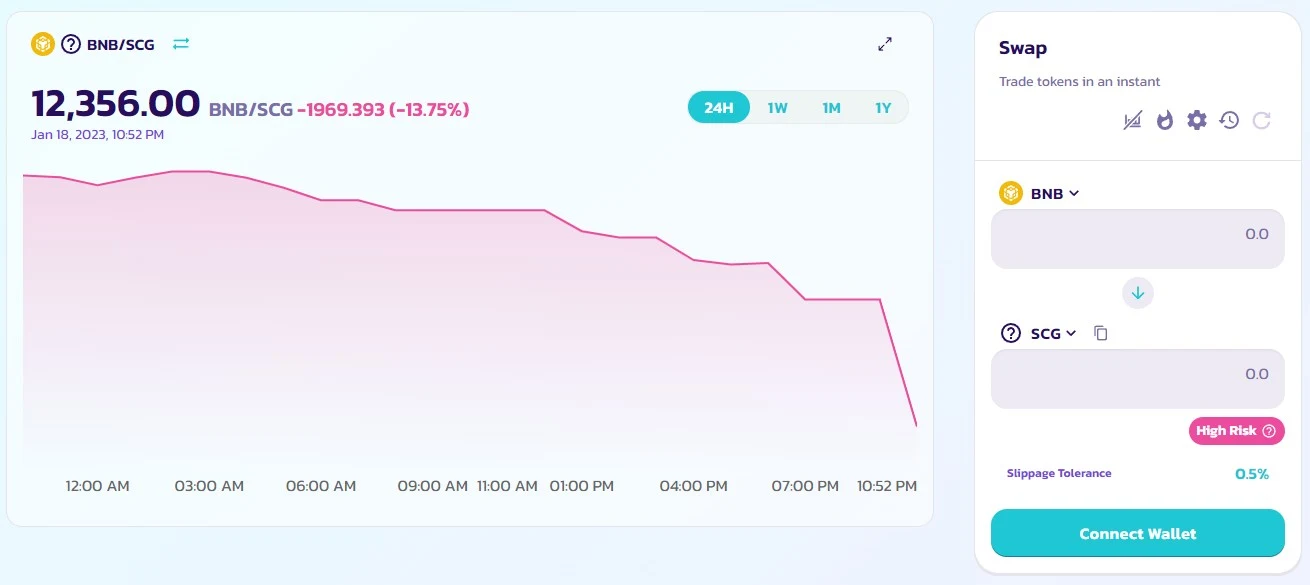
Task: Click the Jan 18, 2023, 10:52 PM timestamp
Action: click(98, 134)
